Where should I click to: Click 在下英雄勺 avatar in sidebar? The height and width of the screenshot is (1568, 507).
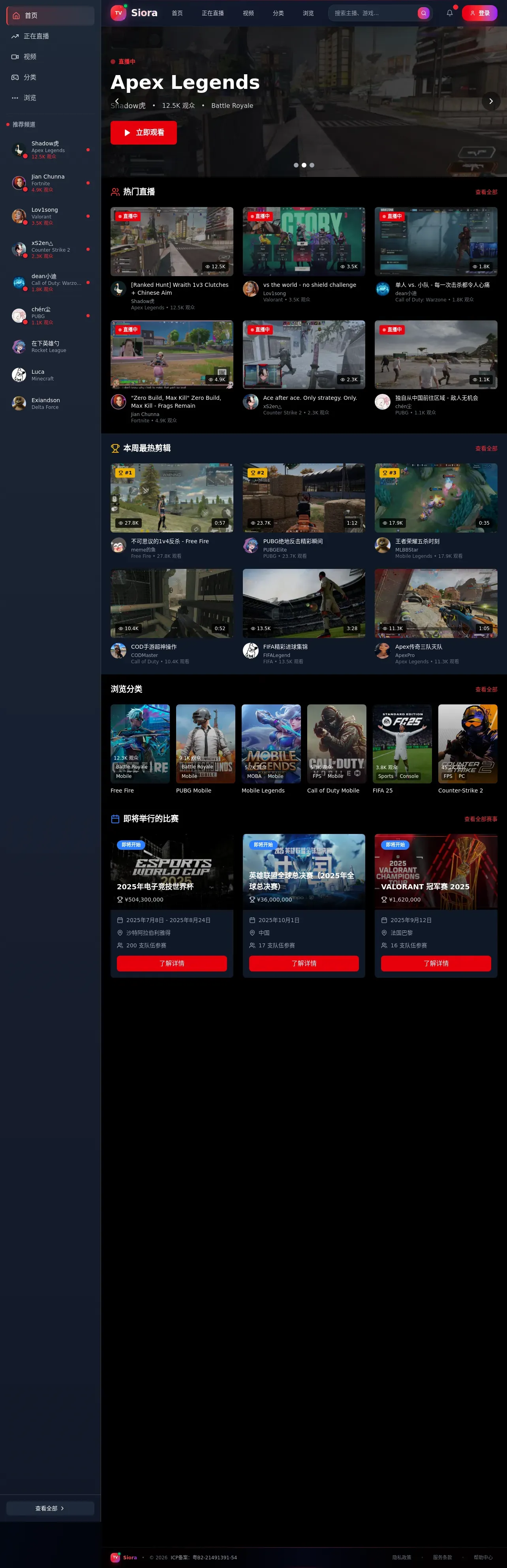point(19,346)
